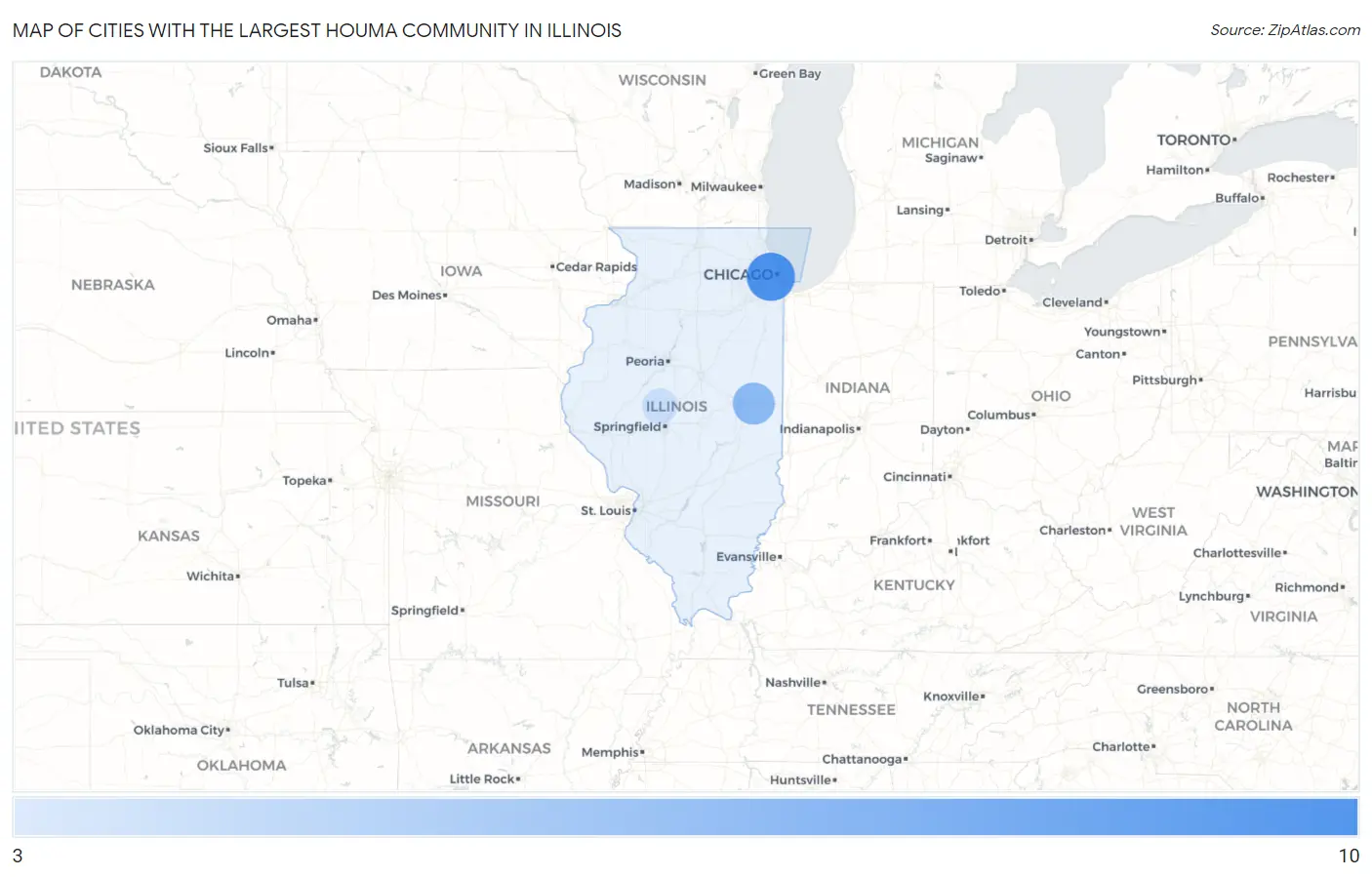Click the WISCONSIN state label
Image resolution: width=1372 pixels, height=877 pixels.
(662, 79)
